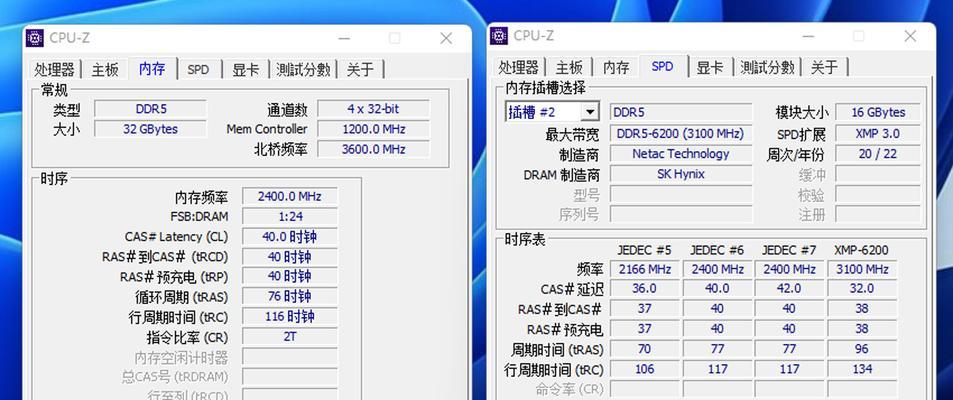Minimize the left CPU-Z window
The height and width of the screenshot is (400, 953).
[x=345, y=38]
